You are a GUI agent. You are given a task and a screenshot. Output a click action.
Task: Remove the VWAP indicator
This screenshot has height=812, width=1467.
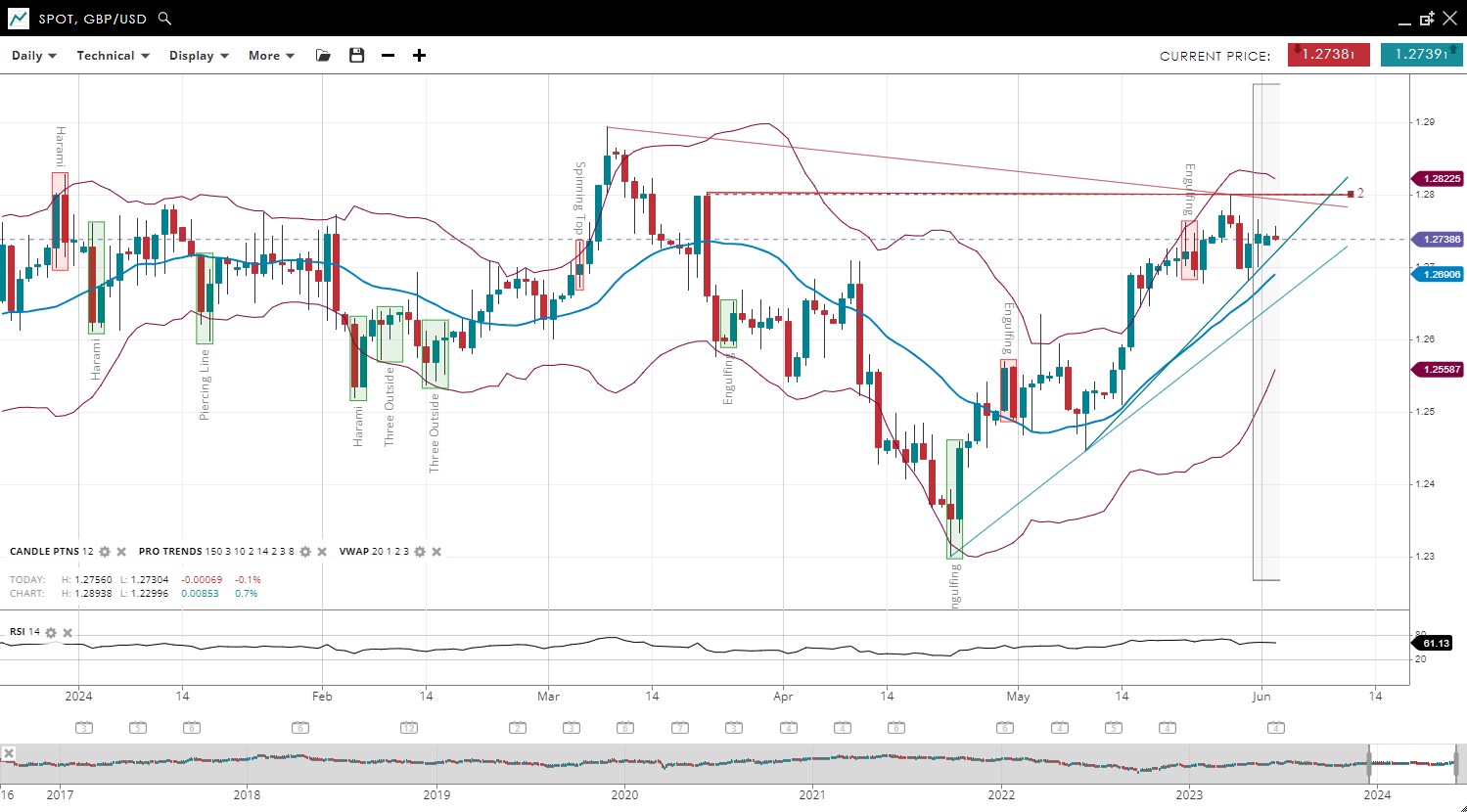pyautogui.click(x=436, y=552)
